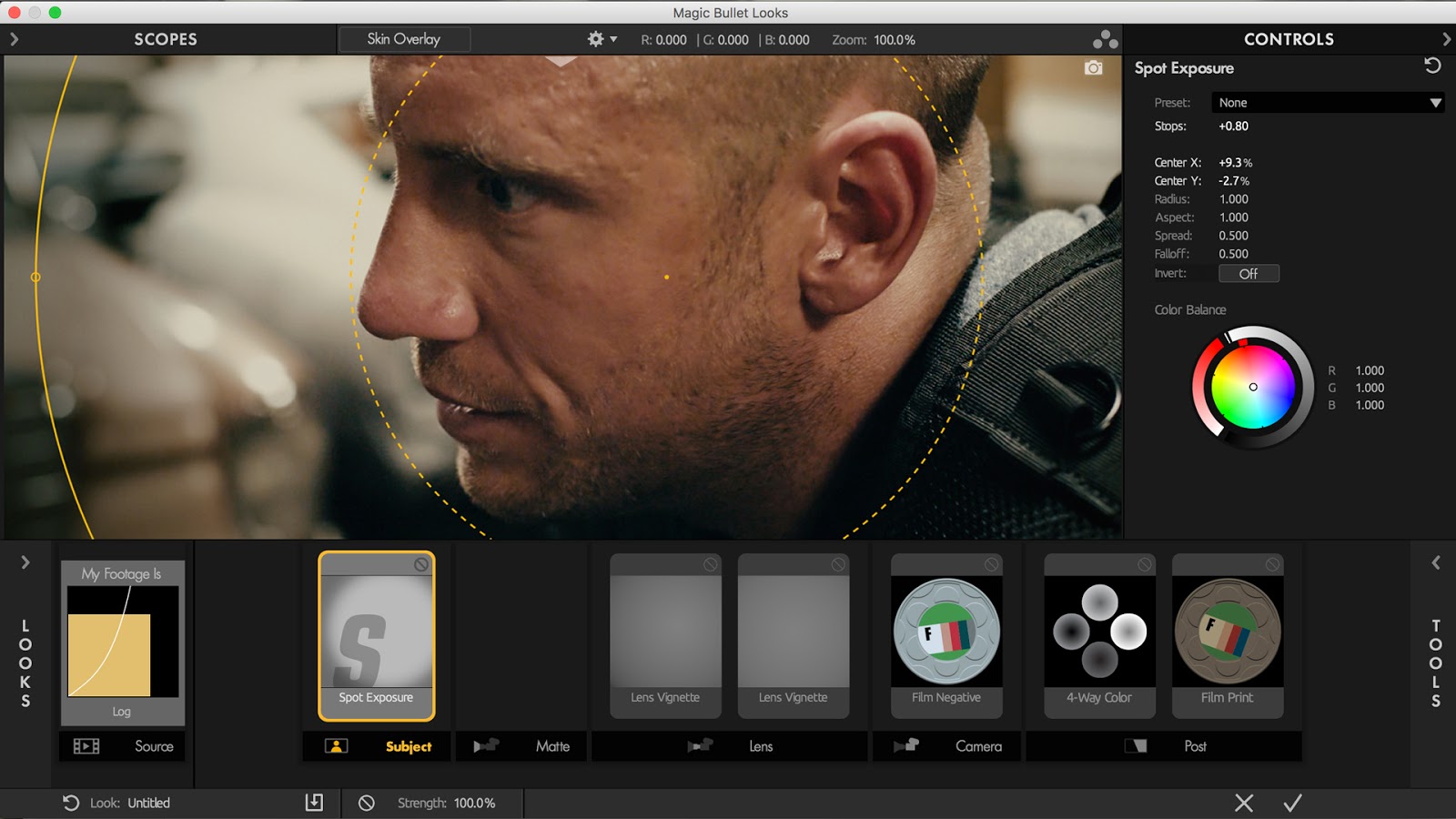Select the second Lens Vignette card
The width and height of the screenshot is (1456, 819).
click(x=794, y=636)
